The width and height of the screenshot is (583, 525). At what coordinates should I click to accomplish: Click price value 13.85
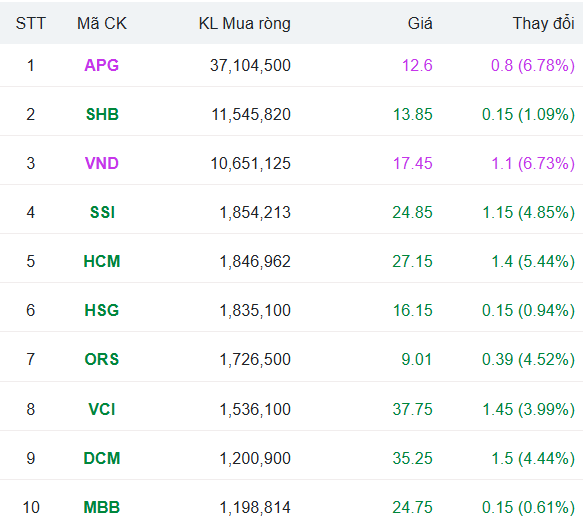point(413,115)
